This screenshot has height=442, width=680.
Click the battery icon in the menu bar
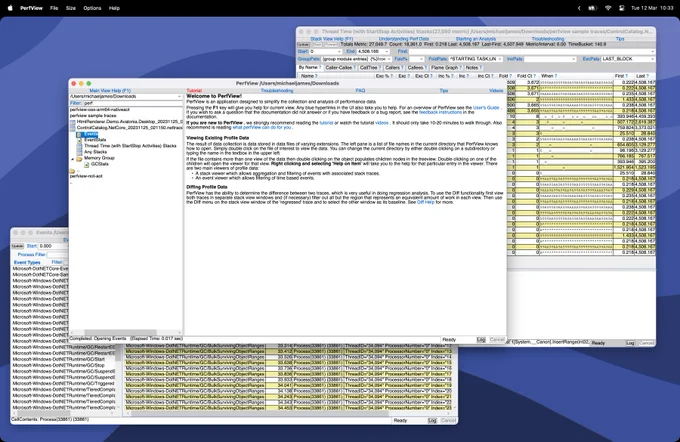[592, 8]
